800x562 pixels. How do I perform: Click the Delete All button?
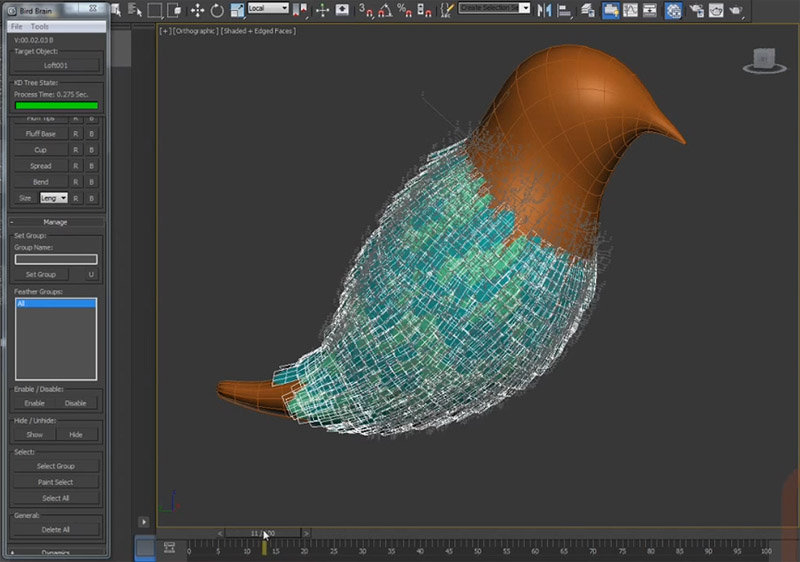click(x=55, y=529)
